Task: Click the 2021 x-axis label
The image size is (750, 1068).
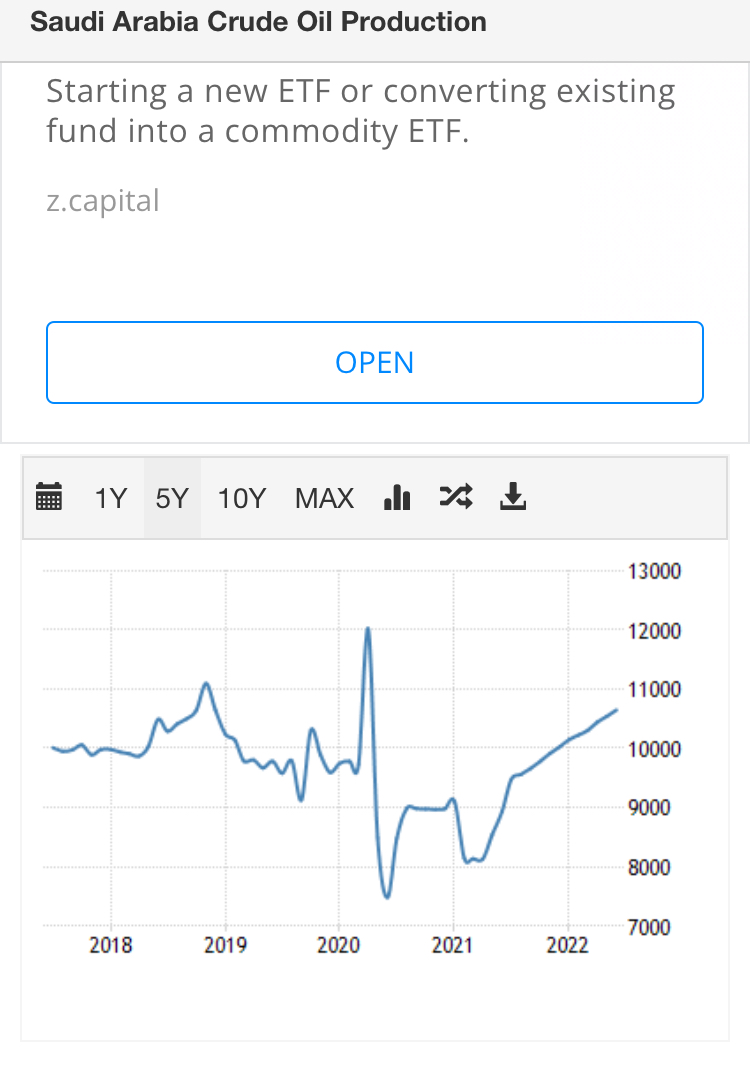Action: click(x=453, y=945)
